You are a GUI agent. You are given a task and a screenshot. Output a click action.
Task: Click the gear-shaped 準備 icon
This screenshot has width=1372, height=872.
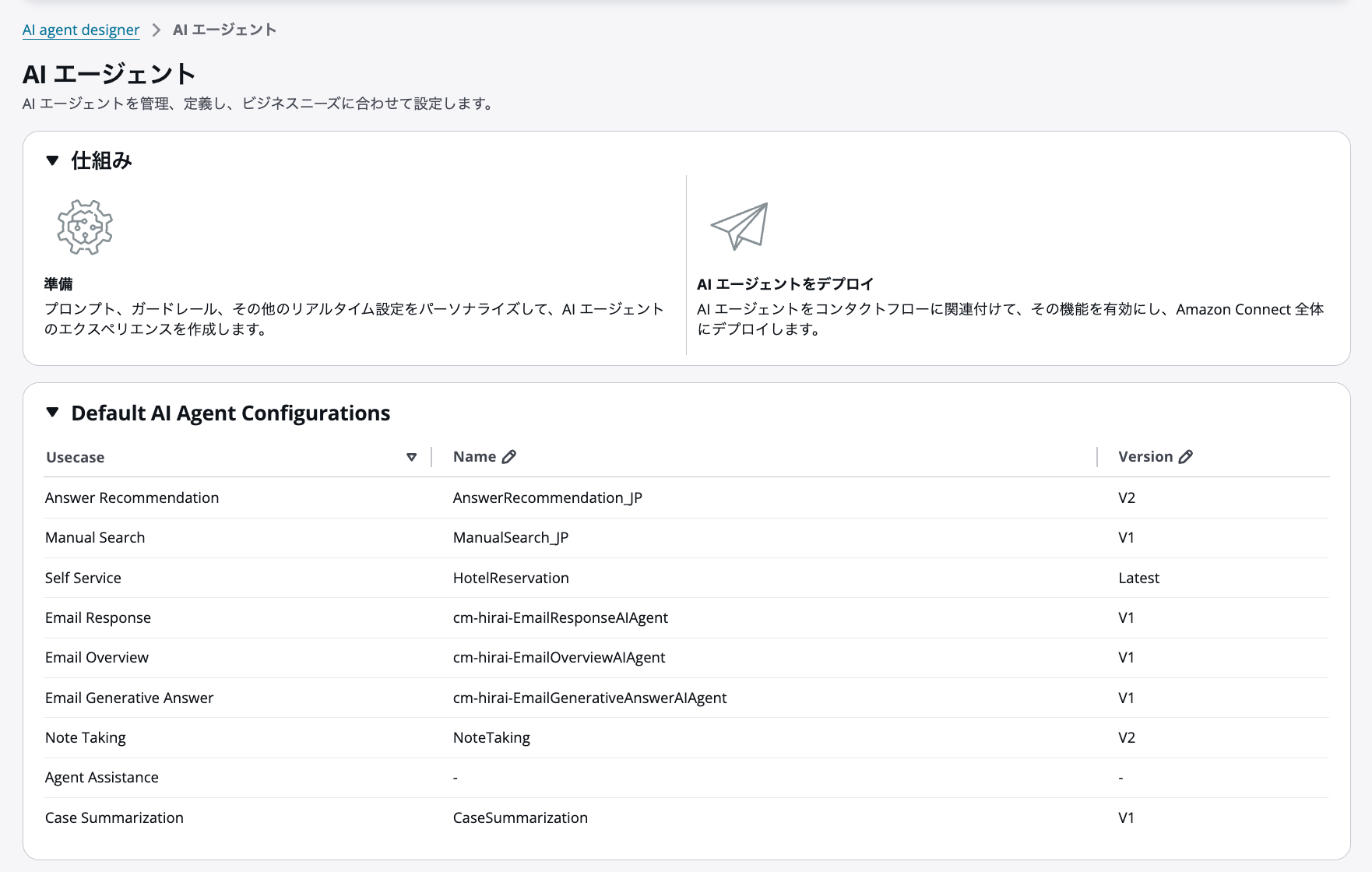(83, 227)
